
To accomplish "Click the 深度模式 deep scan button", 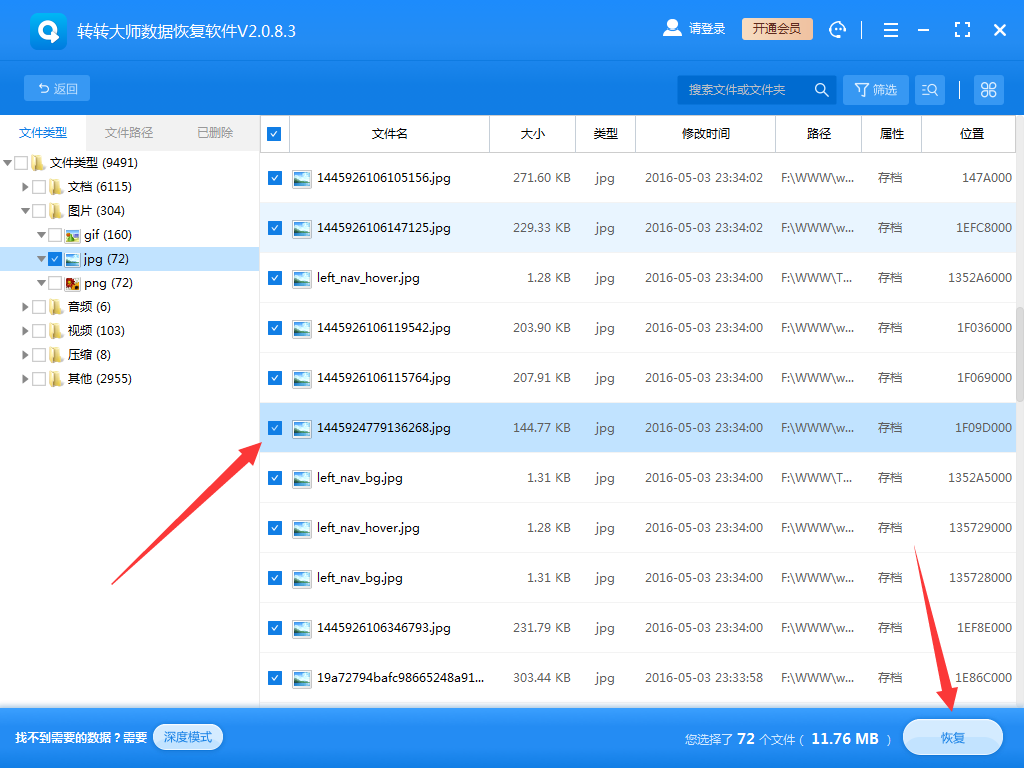I will (x=188, y=737).
